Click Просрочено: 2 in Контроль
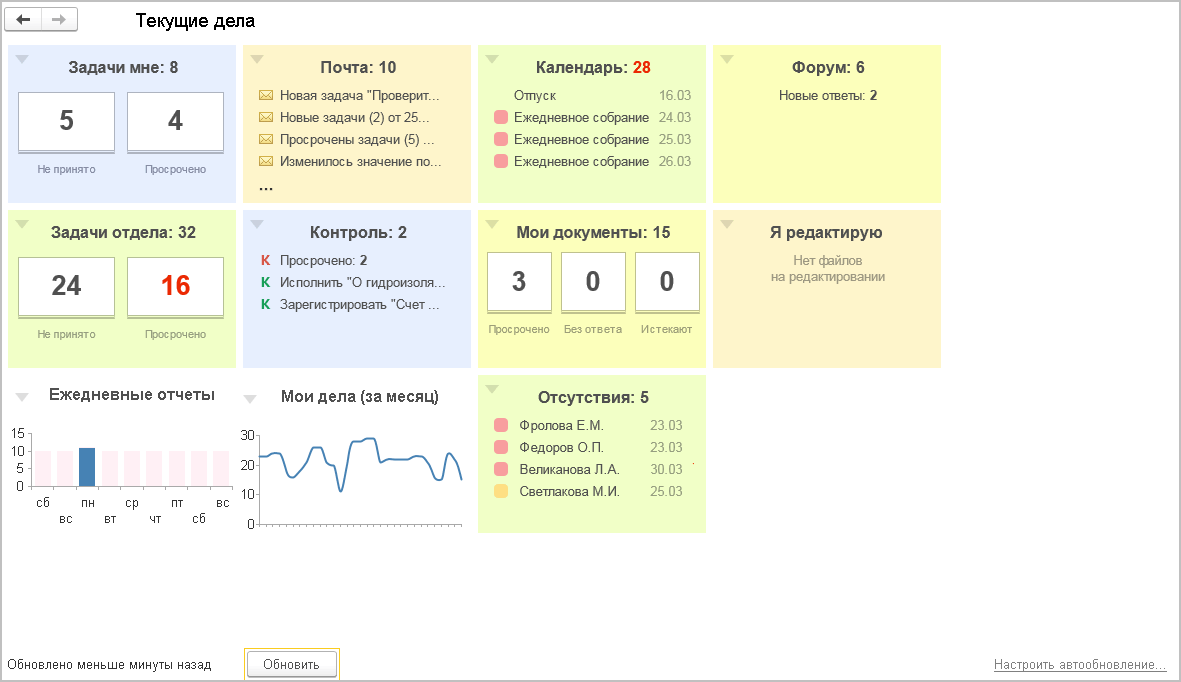Image resolution: width=1181 pixels, height=682 pixels. [x=323, y=261]
